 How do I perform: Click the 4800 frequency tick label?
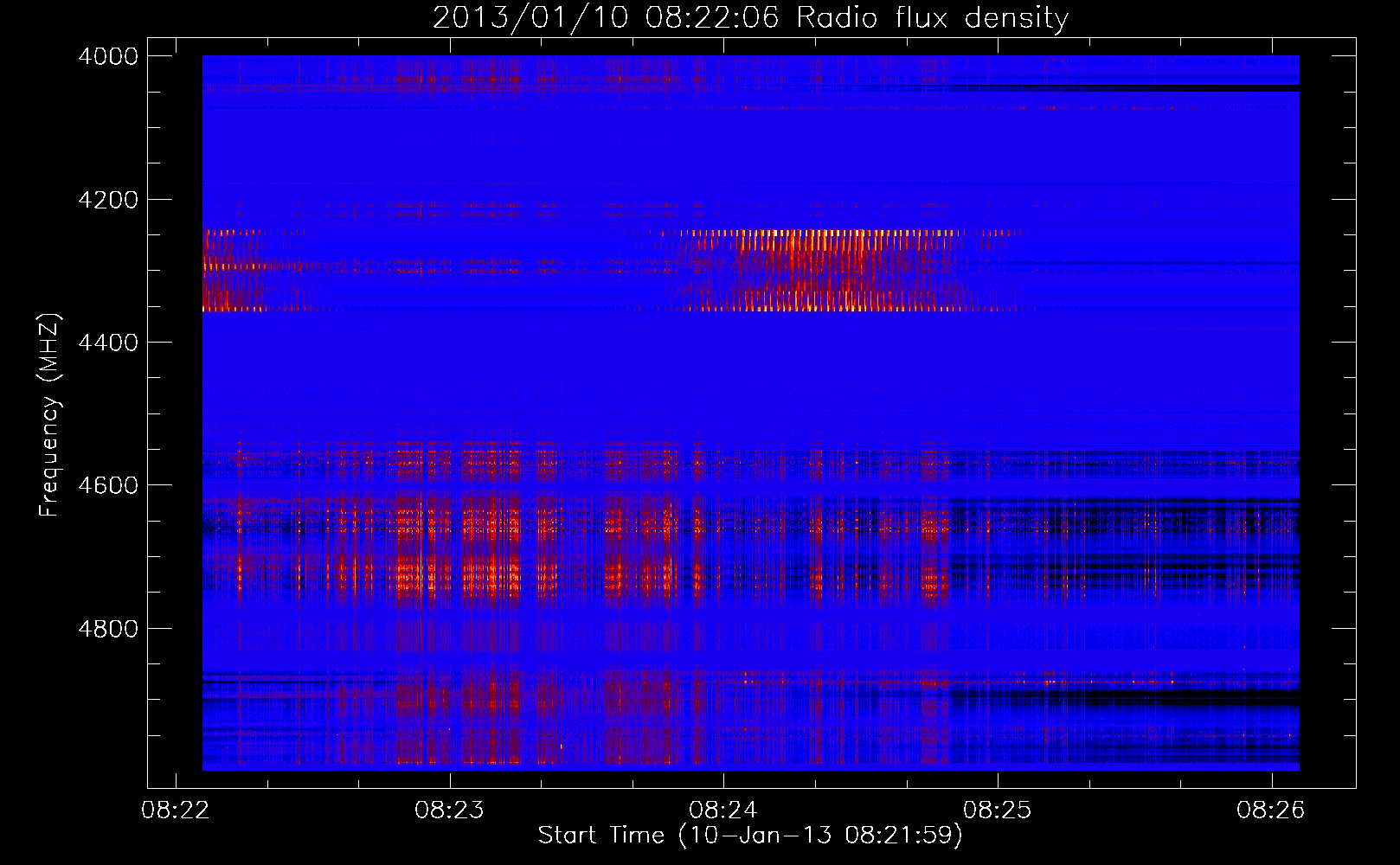pyautogui.click(x=108, y=629)
